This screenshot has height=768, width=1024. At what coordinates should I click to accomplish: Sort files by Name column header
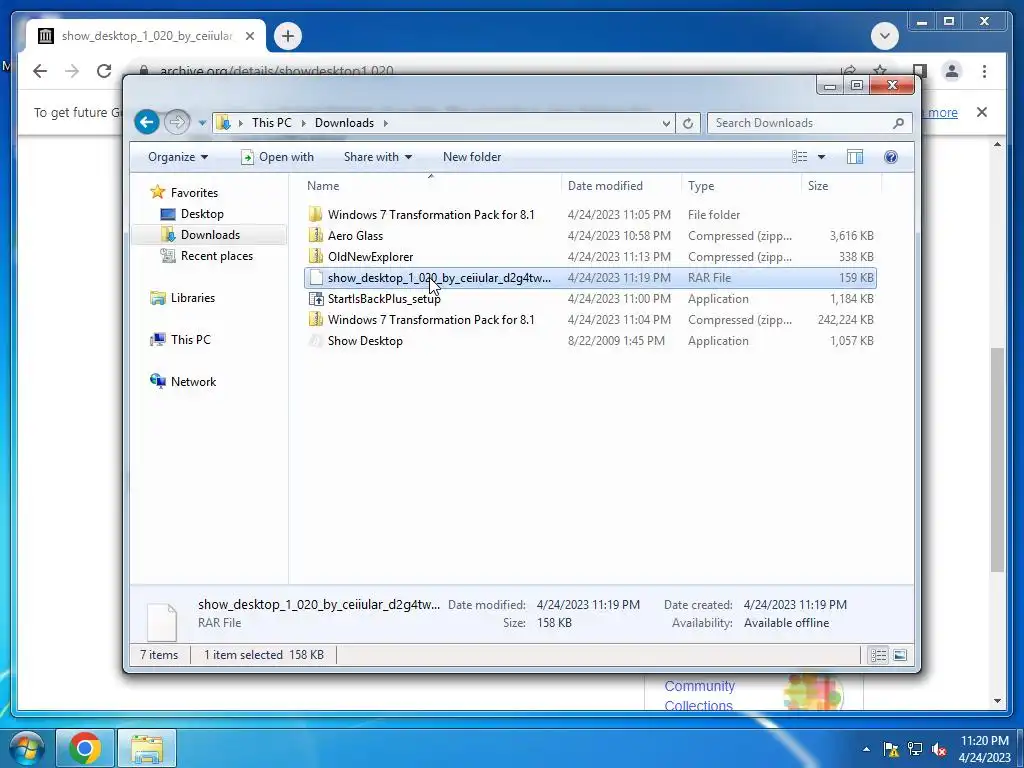(x=431, y=186)
